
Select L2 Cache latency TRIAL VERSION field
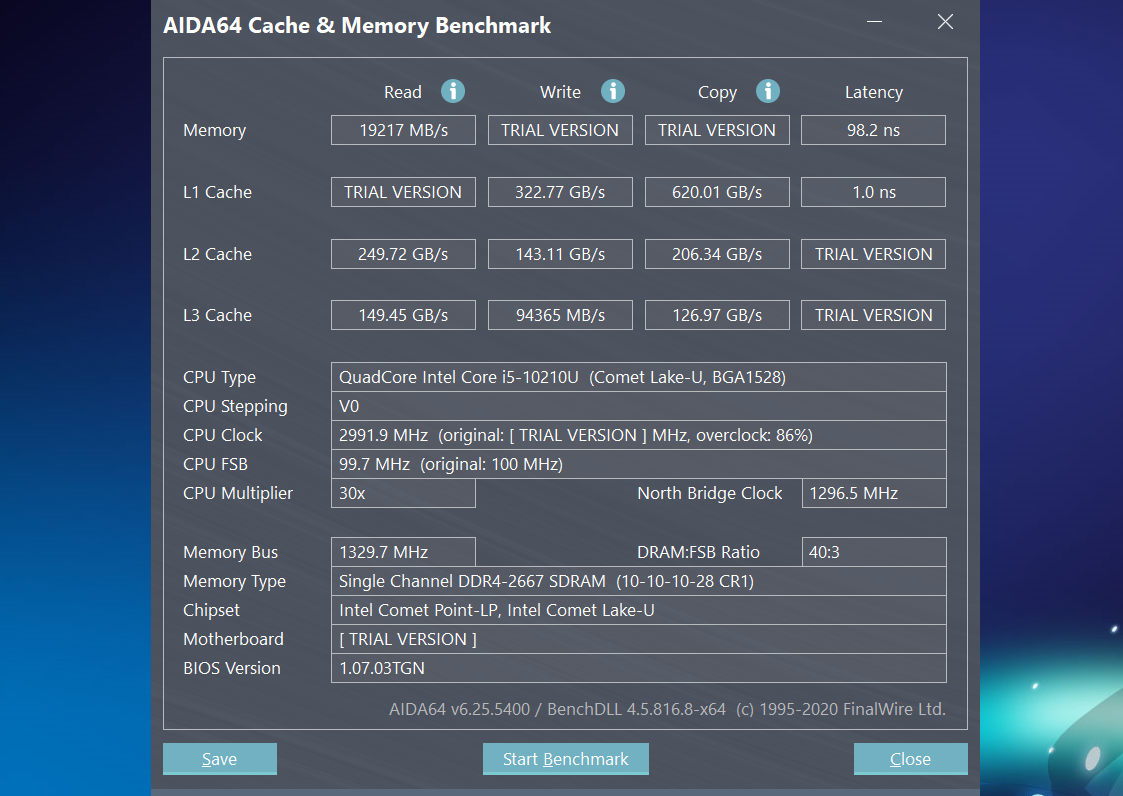873,254
